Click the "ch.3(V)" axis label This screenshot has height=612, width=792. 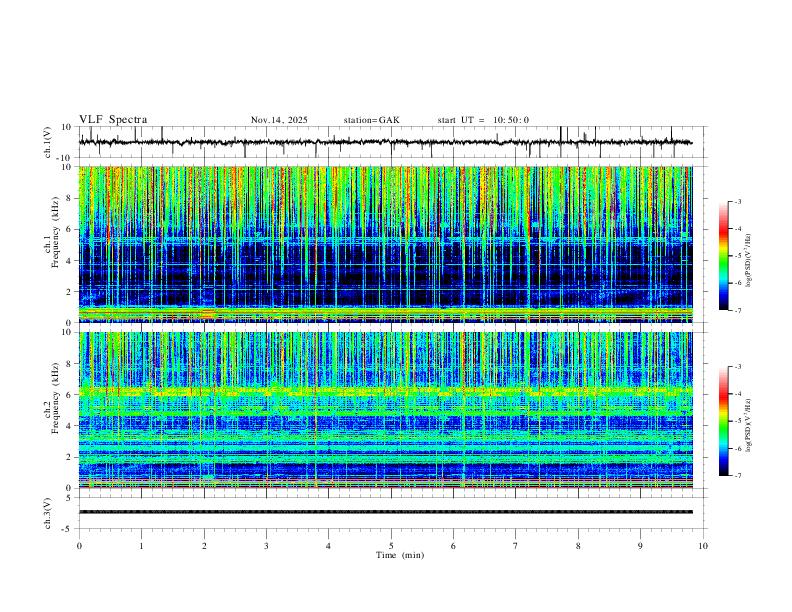[x=48, y=513]
